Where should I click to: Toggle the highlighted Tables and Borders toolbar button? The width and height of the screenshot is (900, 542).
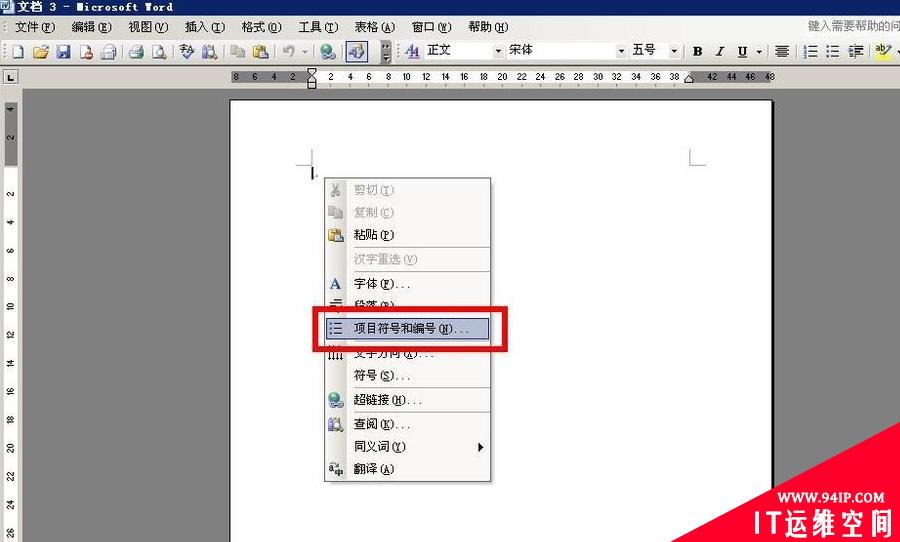point(356,52)
